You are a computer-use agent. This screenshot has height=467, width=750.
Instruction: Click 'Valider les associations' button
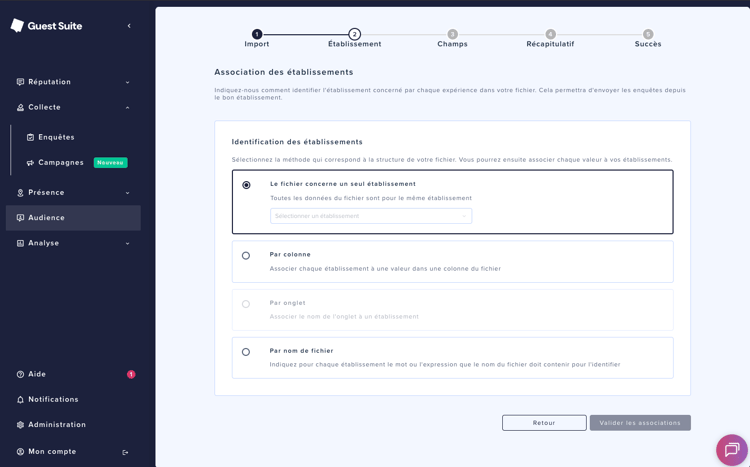(x=640, y=423)
